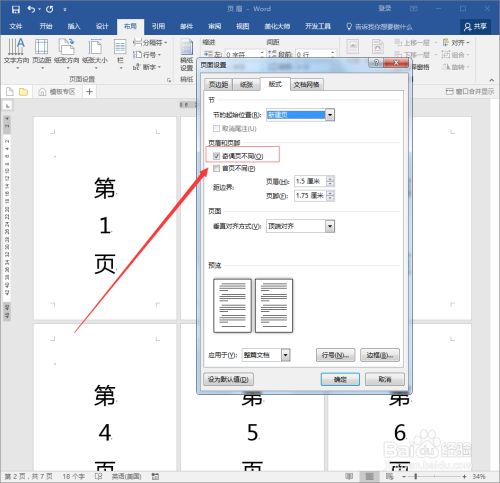Viewport: 500px width, 483px height.
Task: Click the zoom slider handle in status bar
Action: click(416, 476)
